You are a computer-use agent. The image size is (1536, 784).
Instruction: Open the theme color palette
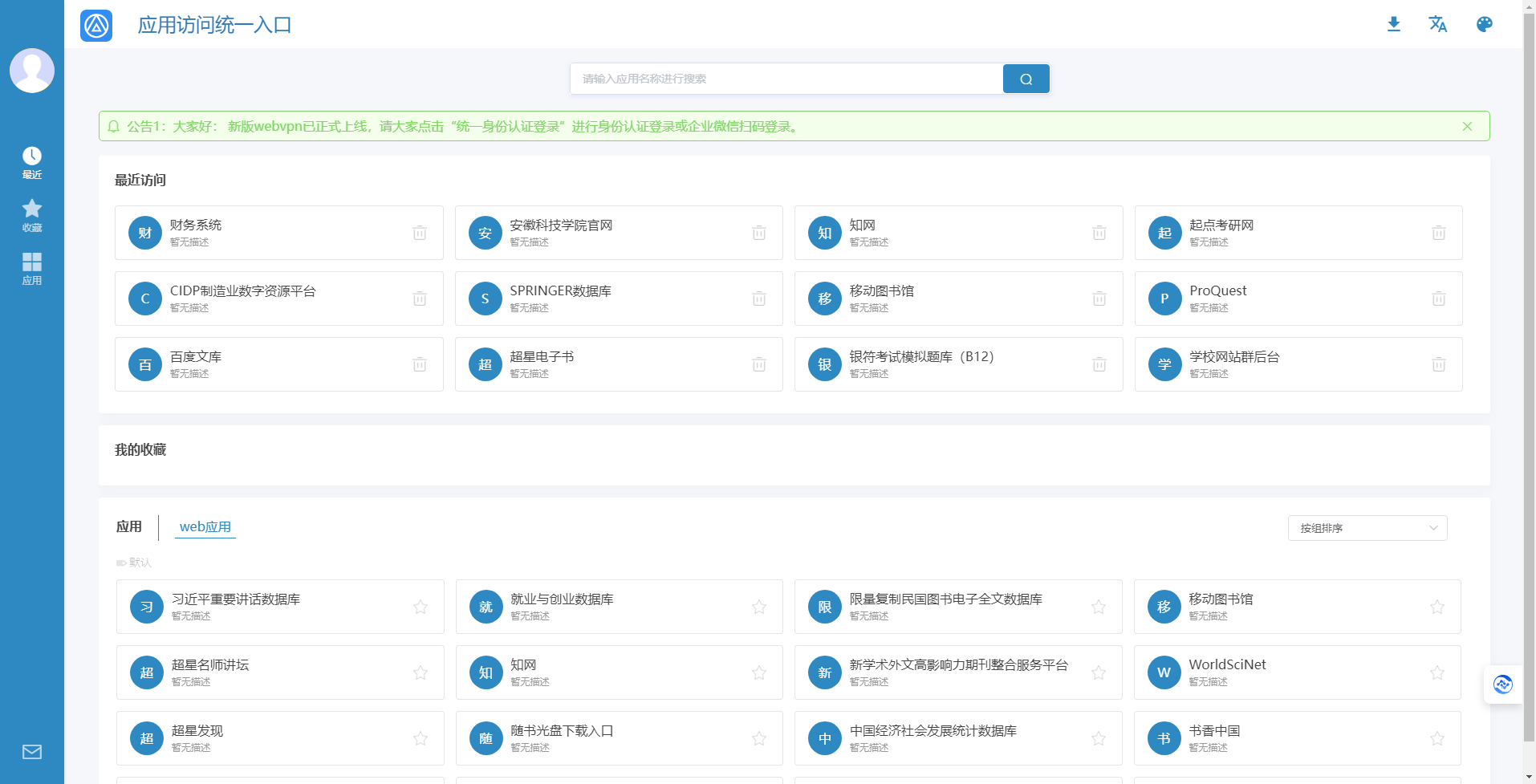[1484, 24]
